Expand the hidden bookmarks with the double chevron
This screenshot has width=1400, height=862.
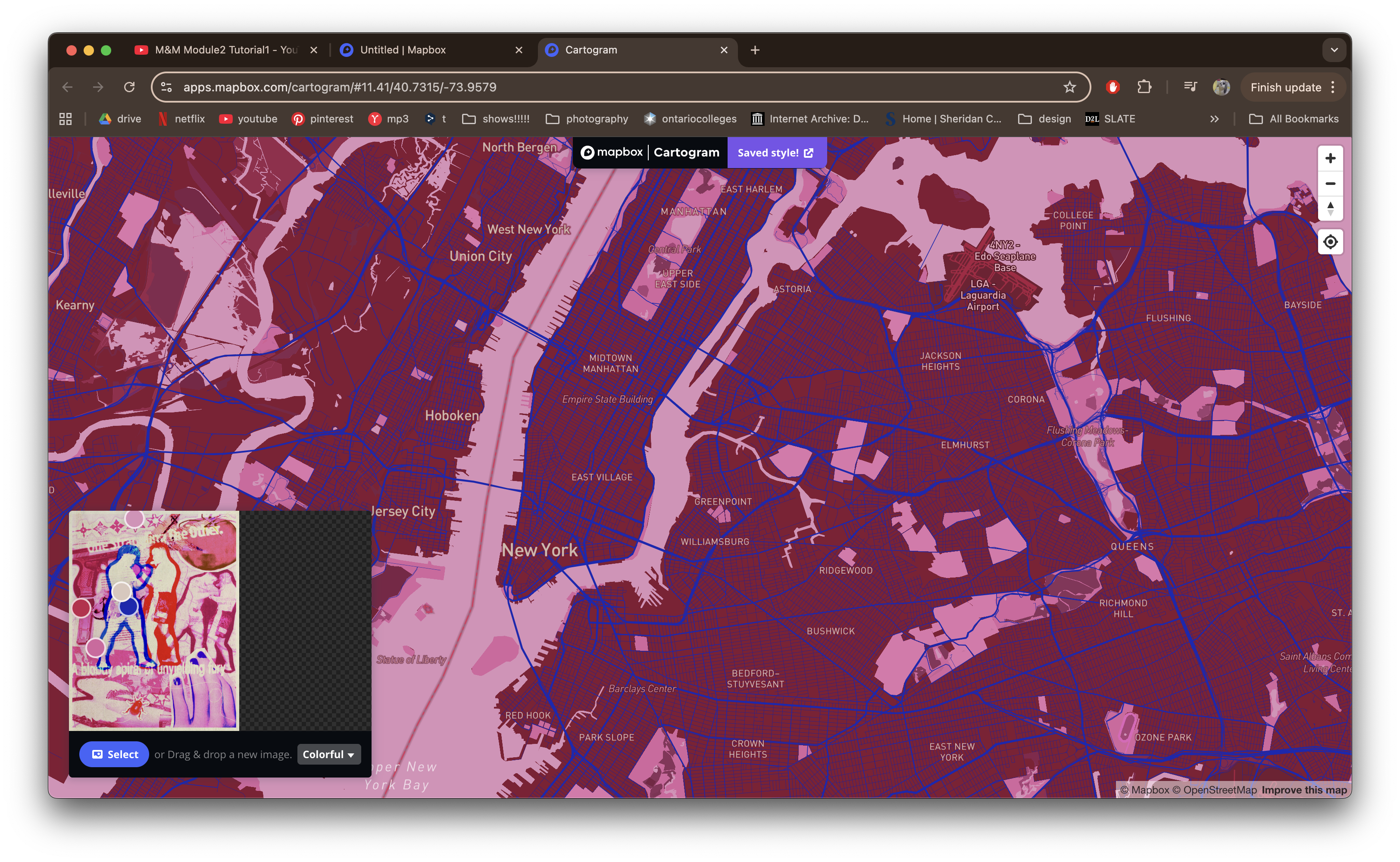[x=1214, y=119]
